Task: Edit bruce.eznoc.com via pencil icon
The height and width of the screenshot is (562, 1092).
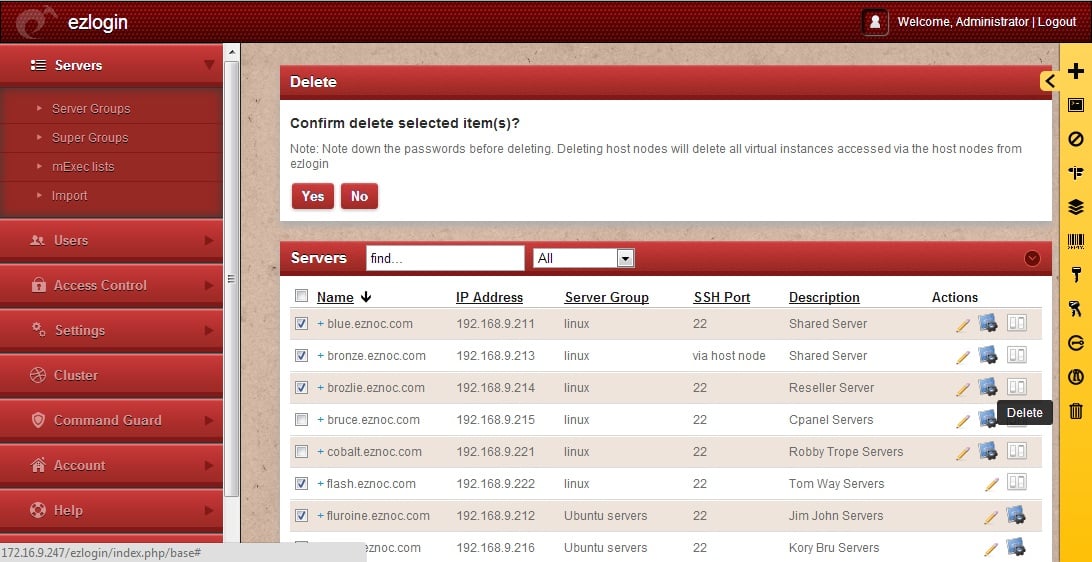Action: click(x=962, y=421)
